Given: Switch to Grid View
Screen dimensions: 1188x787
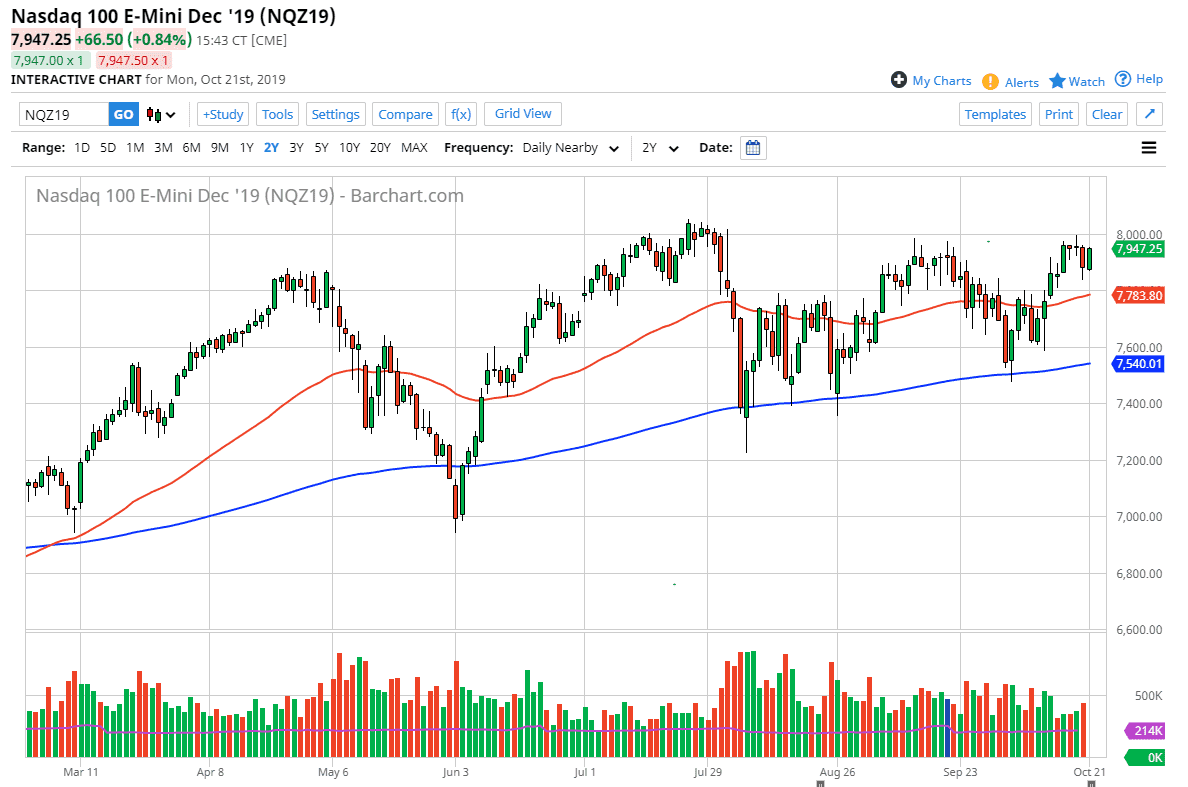Looking at the screenshot, I should [522, 113].
